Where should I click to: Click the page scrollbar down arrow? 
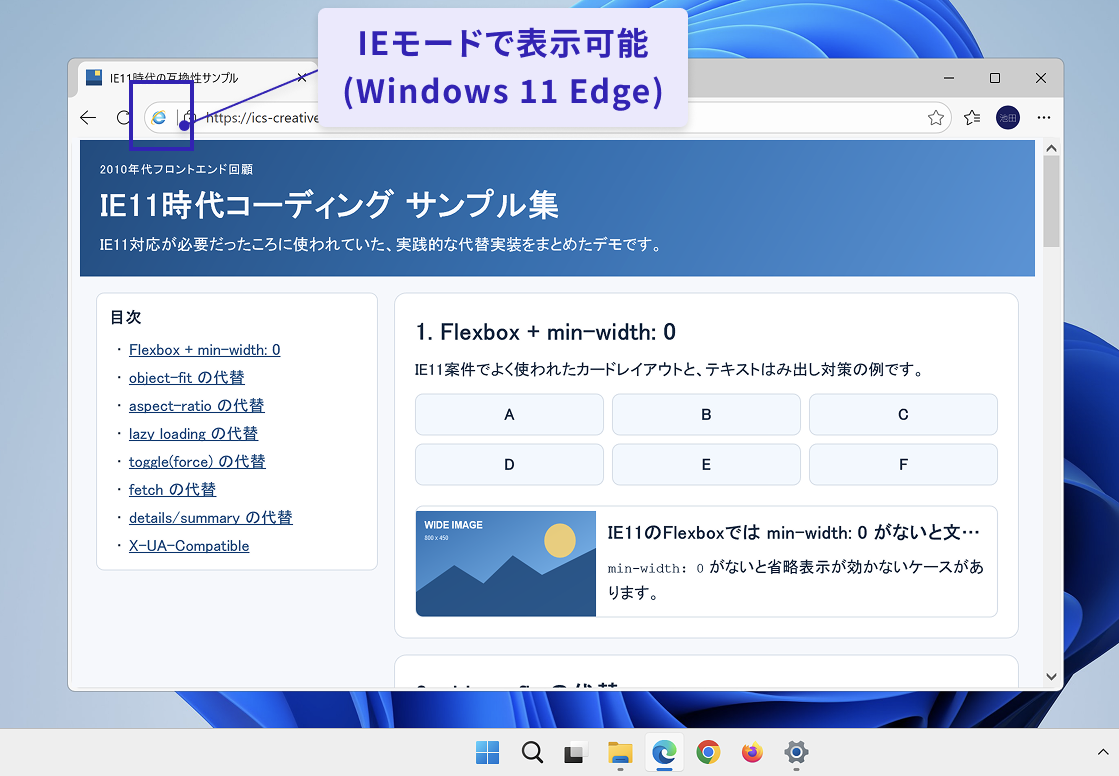click(x=1051, y=677)
